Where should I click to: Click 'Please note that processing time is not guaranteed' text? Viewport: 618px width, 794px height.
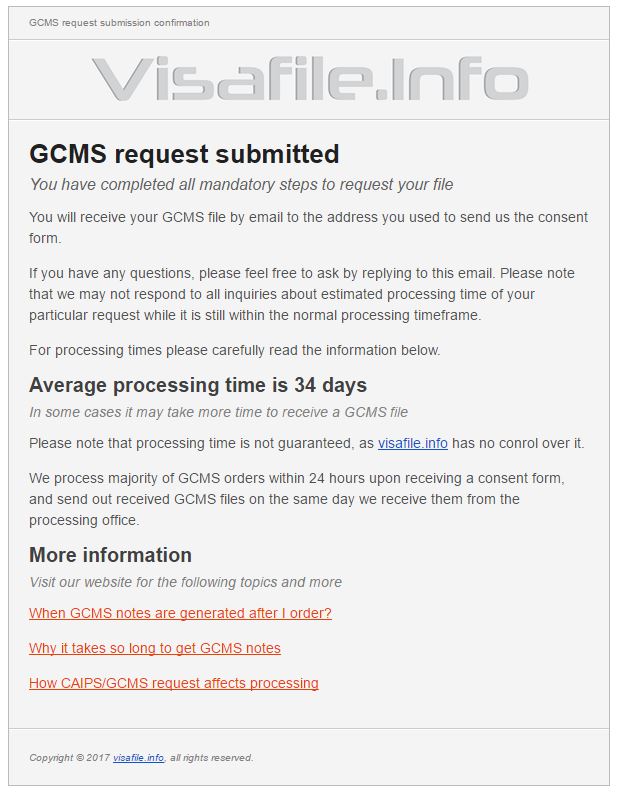click(201, 444)
